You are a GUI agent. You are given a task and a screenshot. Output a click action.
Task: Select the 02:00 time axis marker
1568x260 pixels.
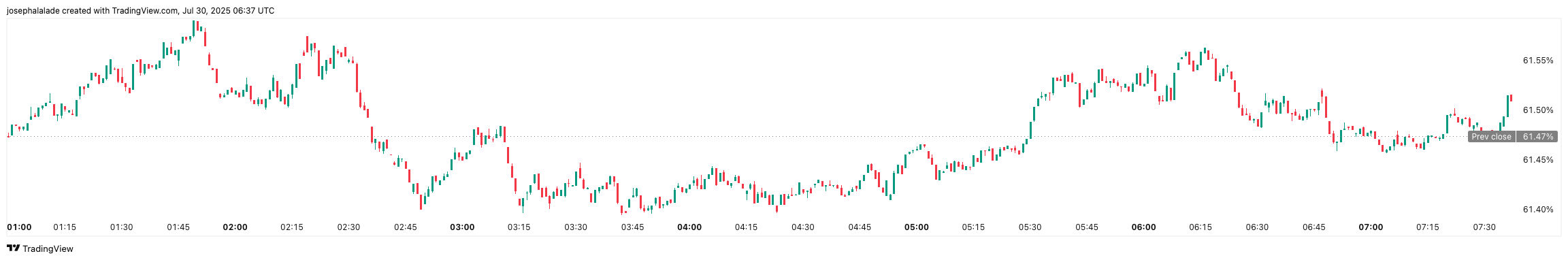tap(235, 227)
